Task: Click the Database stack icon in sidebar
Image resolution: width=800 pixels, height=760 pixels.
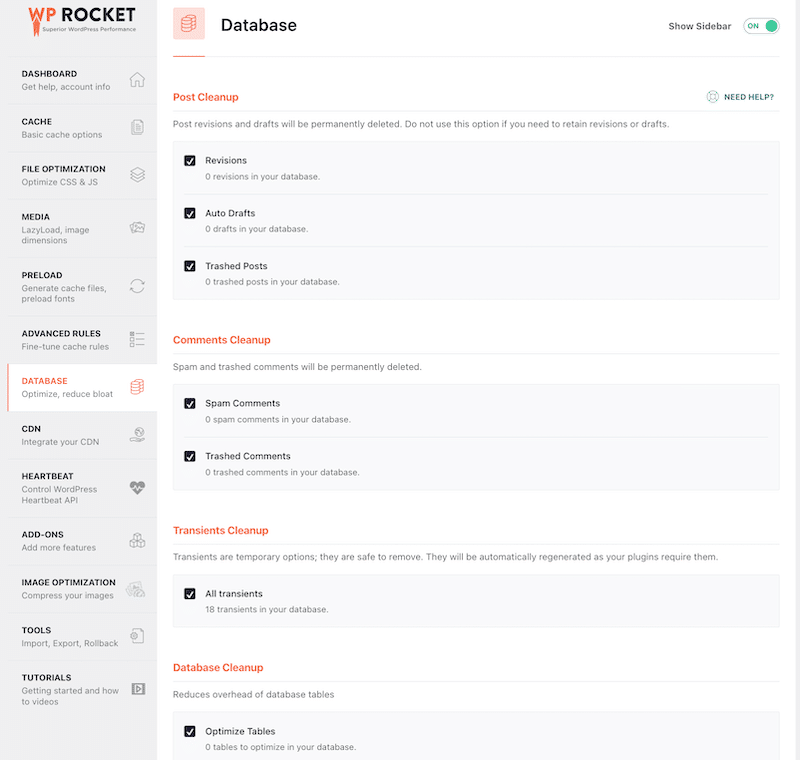Action: point(137,387)
